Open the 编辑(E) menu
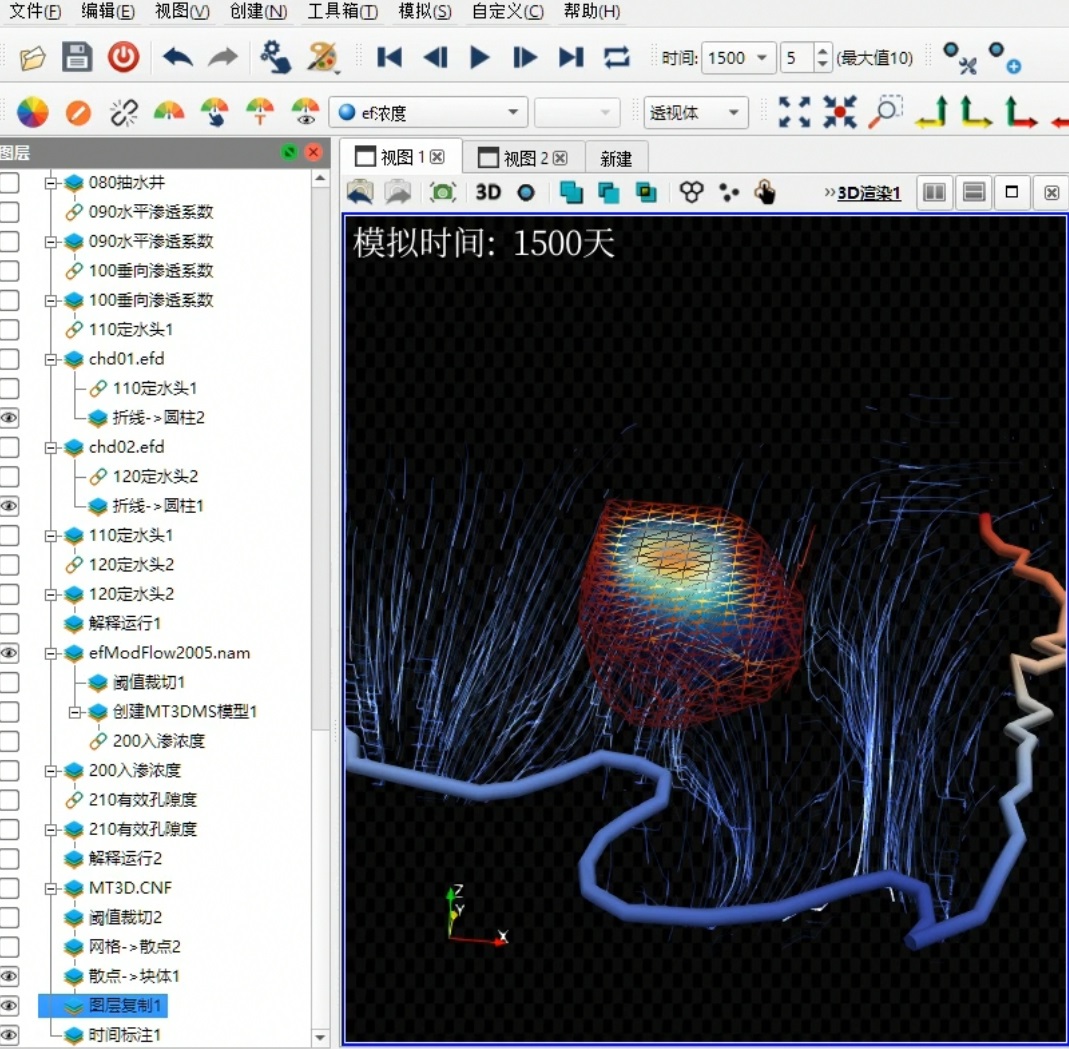 pyautogui.click(x=107, y=12)
